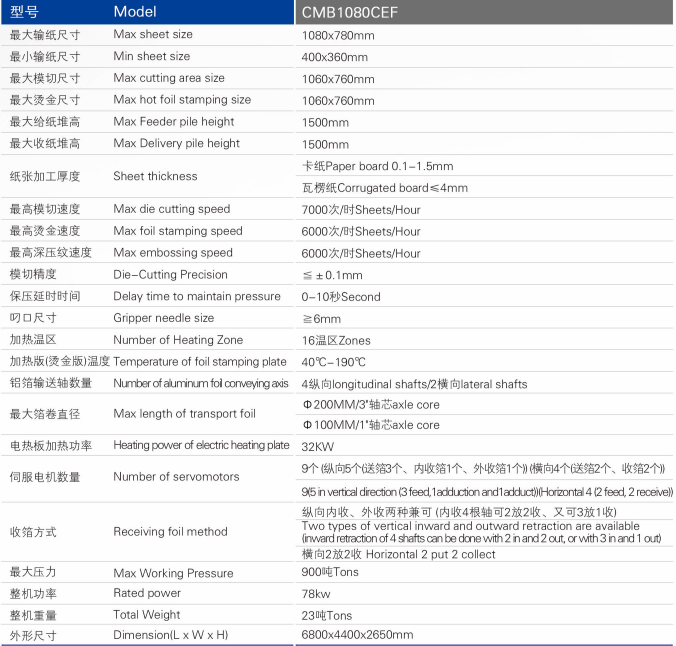
Task: Select '40℃–190℃' value
Action: tap(333, 362)
